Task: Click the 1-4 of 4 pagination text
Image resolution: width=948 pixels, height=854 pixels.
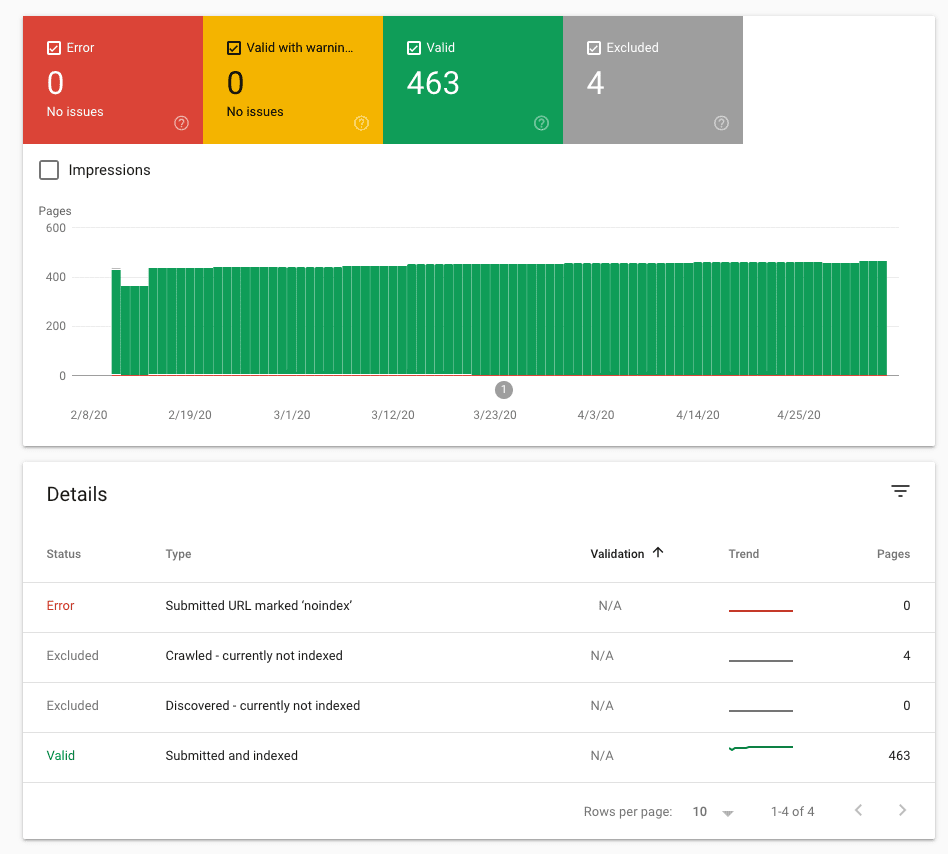Action: click(x=792, y=812)
